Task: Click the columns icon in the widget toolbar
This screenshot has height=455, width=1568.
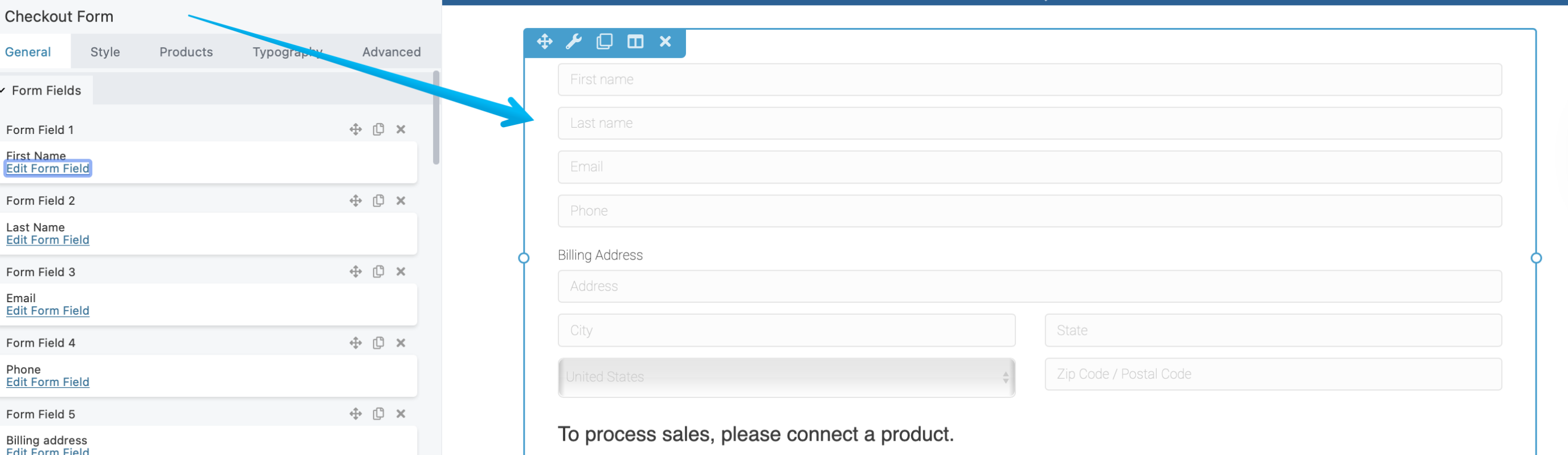Action: click(634, 42)
